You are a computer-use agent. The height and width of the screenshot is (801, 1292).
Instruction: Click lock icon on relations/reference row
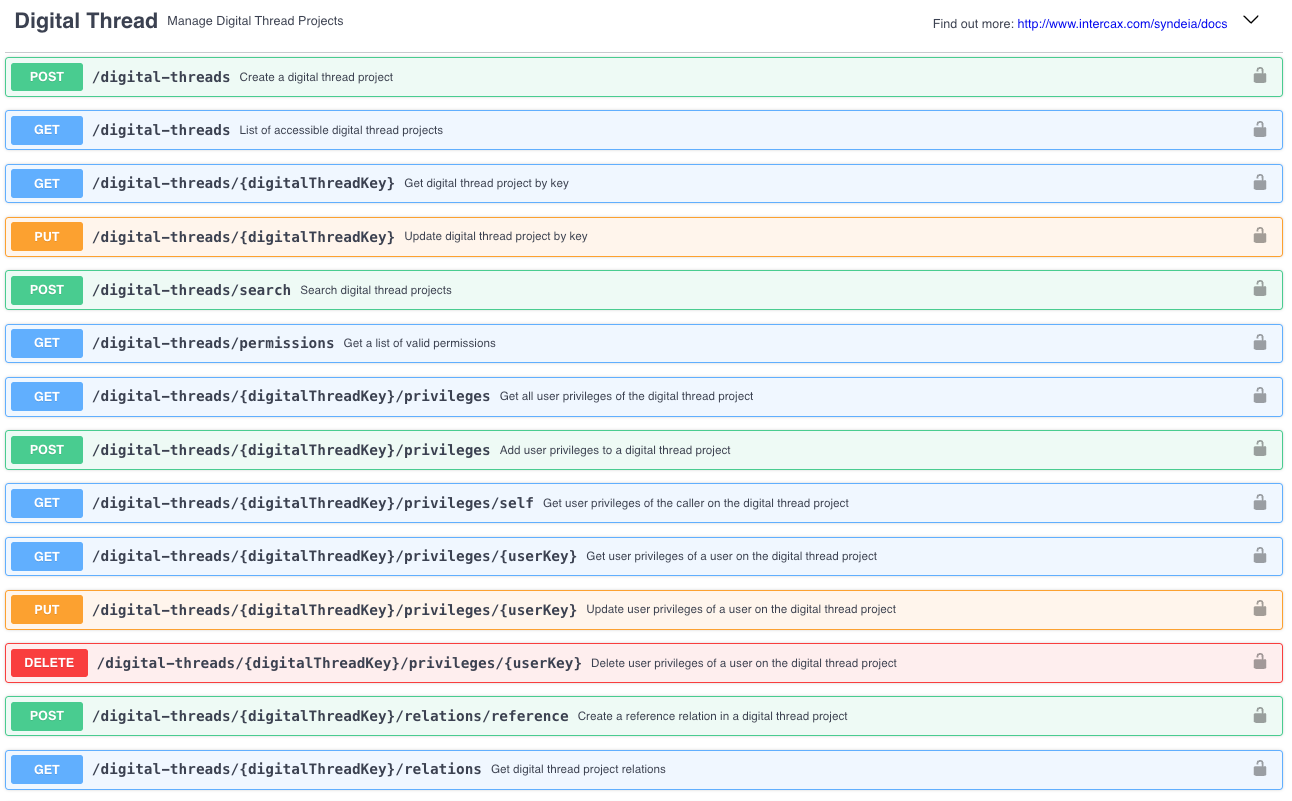pyautogui.click(x=1259, y=715)
